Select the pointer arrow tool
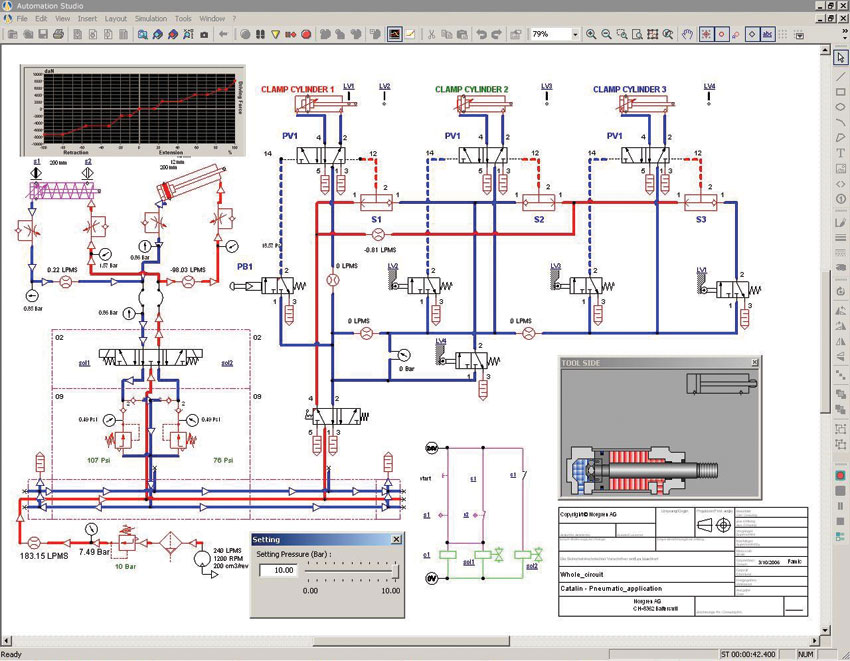The height and width of the screenshot is (661, 850). pos(840,57)
